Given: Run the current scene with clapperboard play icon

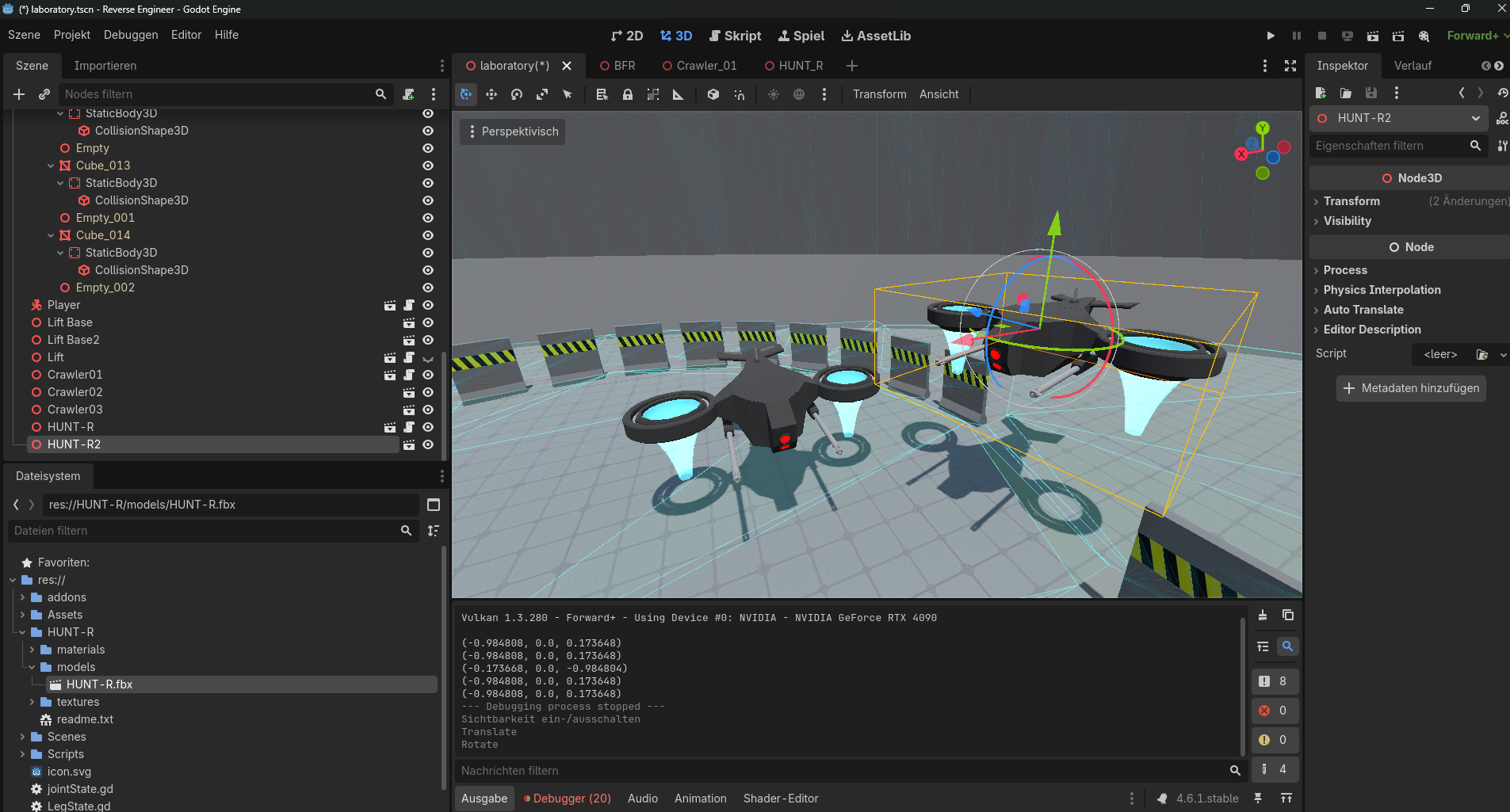Looking at the screenshot, I should click(x=1373, y=36).
